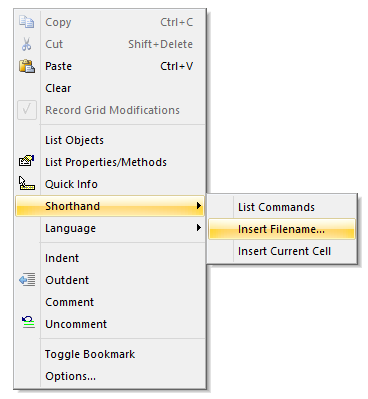Screen dimensions: 368x399
Task: Click the Outdent arrow icon
Action: point(27,280)
